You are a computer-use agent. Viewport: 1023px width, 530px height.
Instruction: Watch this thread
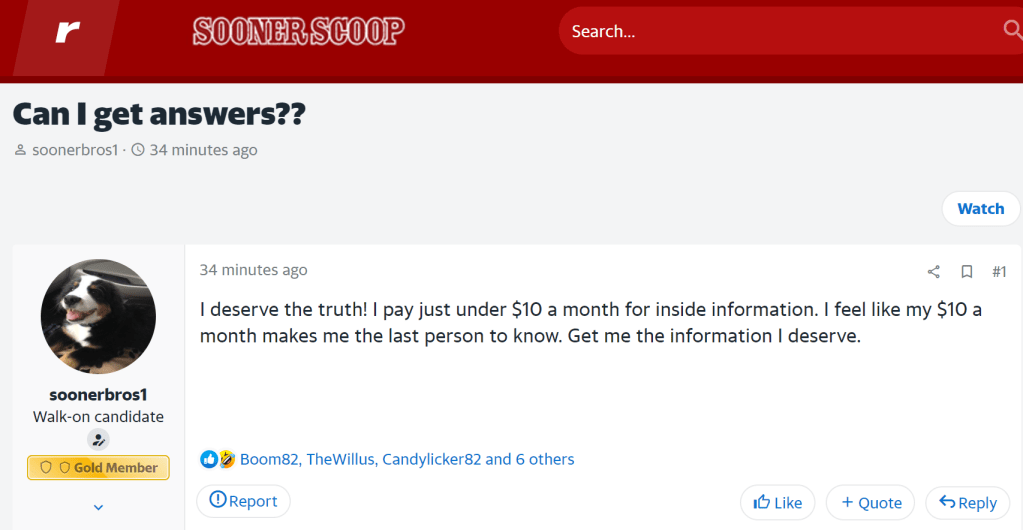(x=981, y=209)
